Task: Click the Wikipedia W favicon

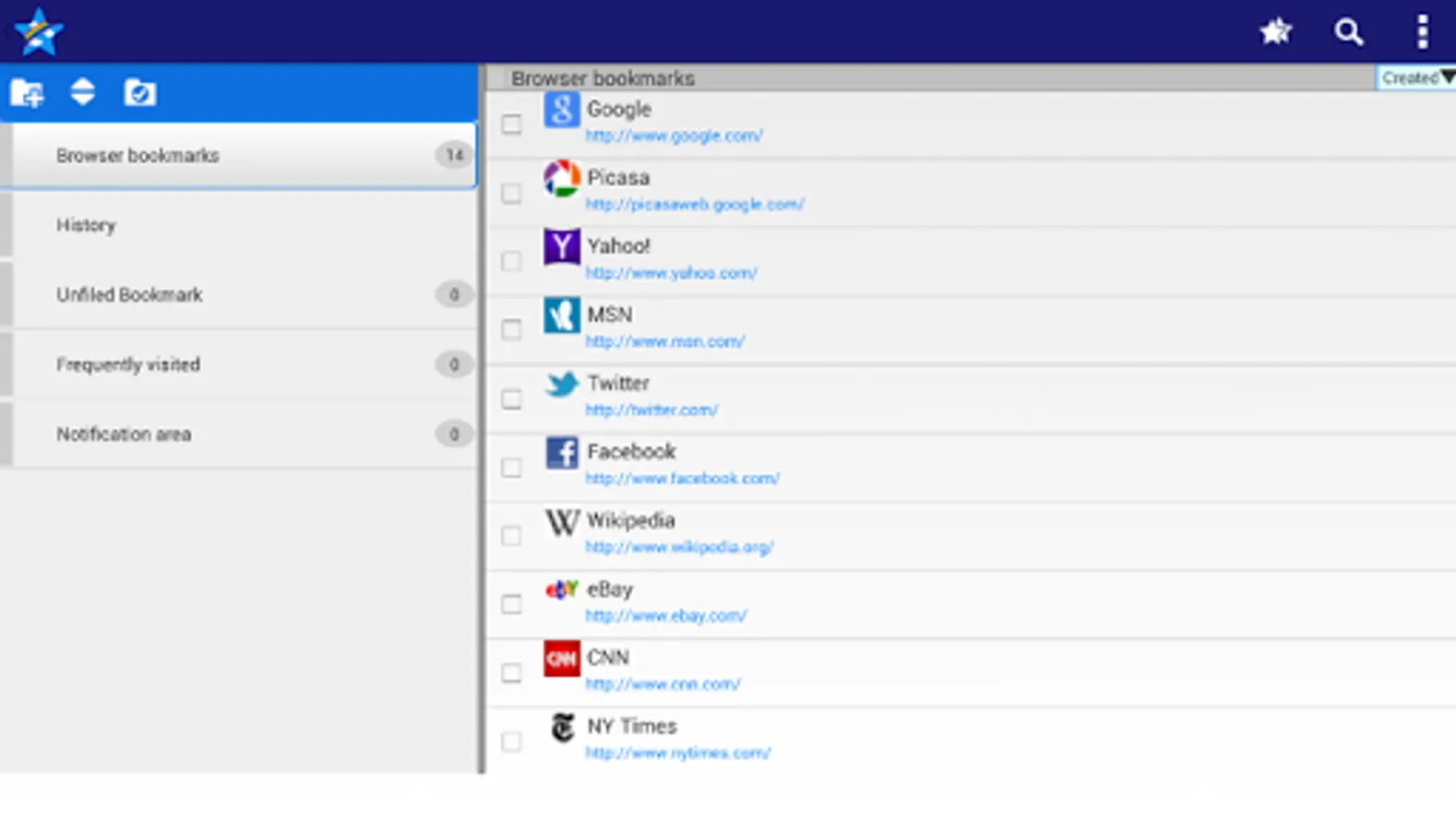Action: [x=561, y=521]
